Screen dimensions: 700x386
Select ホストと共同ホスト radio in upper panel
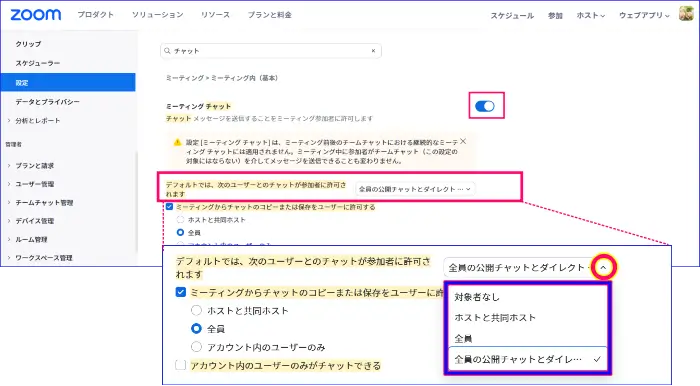[x=180, y=220]
